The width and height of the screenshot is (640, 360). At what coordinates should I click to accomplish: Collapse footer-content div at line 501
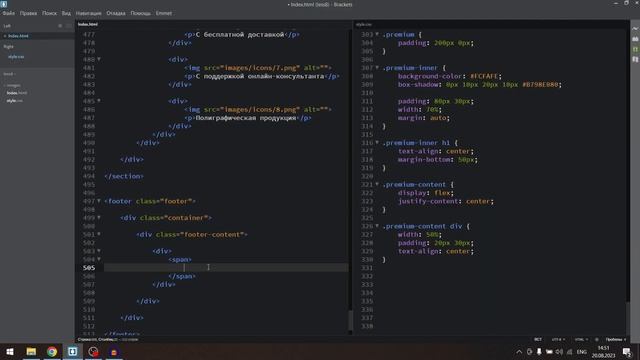point(99,234)
